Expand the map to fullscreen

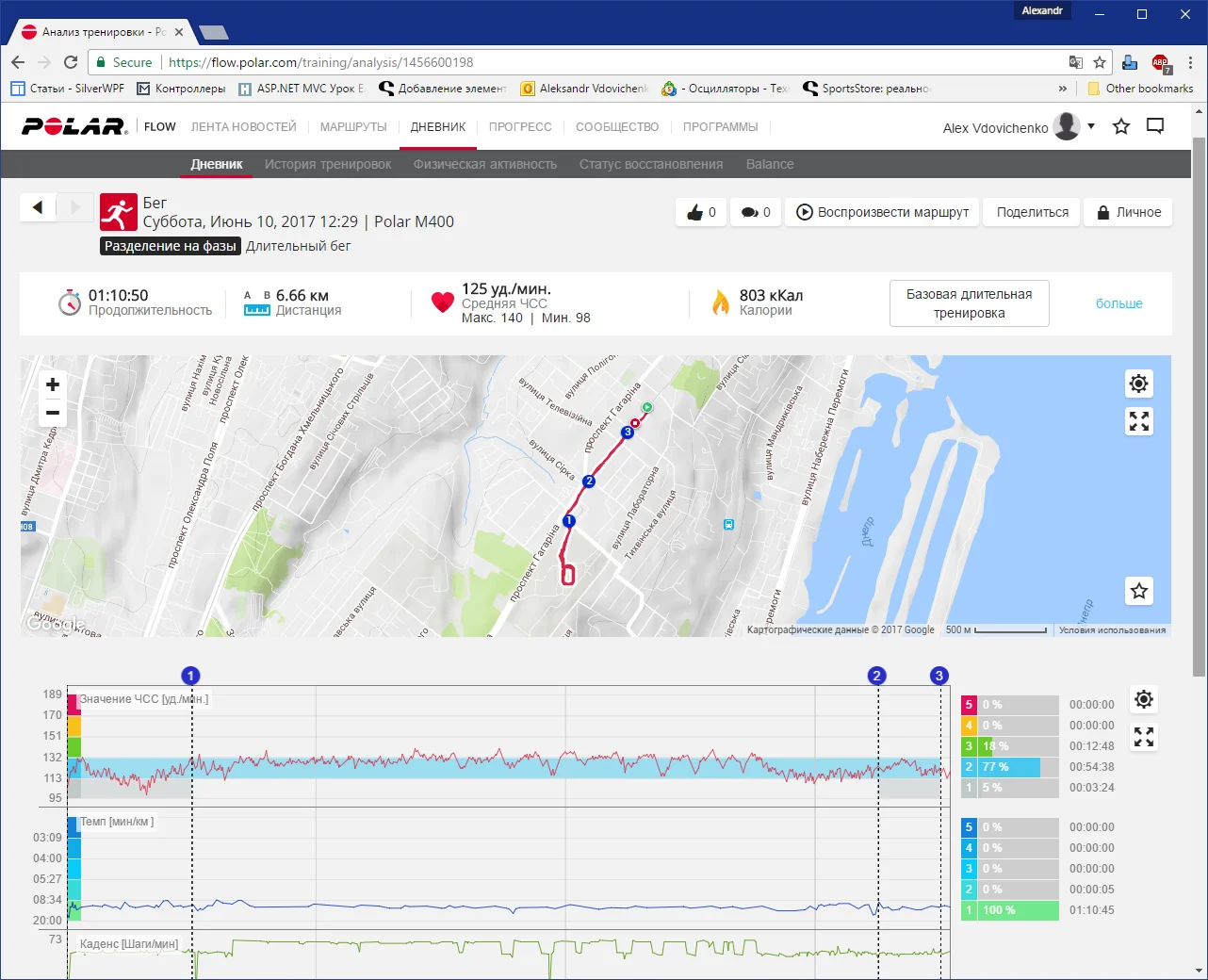coord(1139,421)
